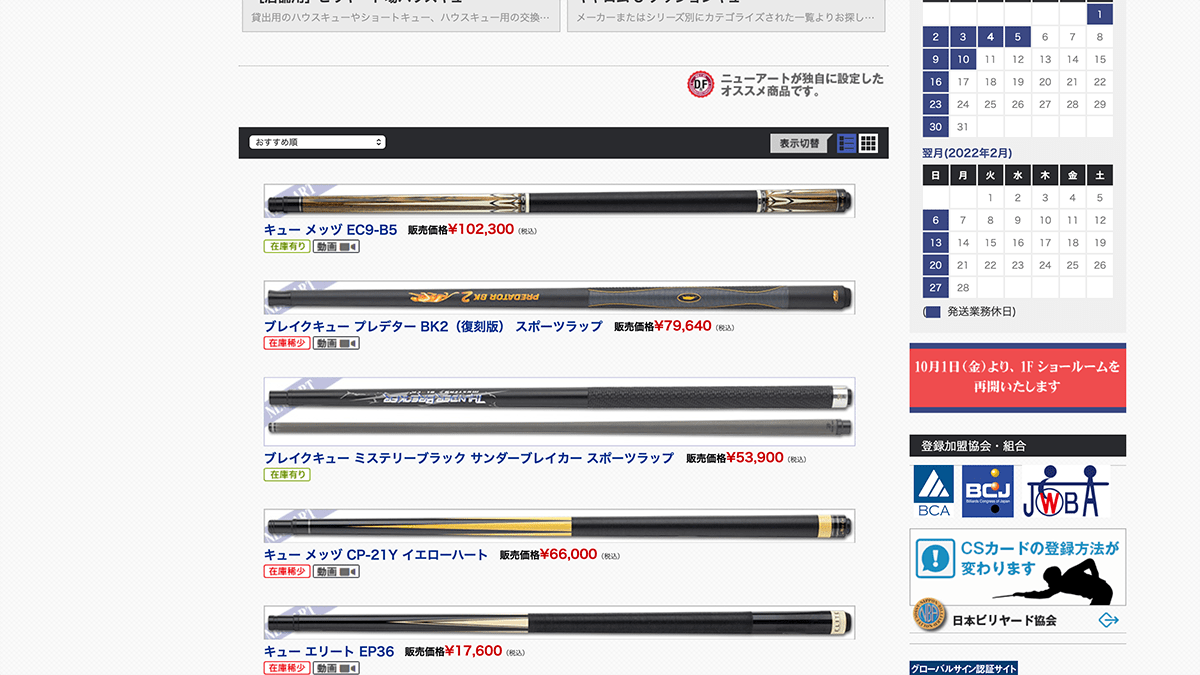Viewport: 1200px width, 675px height.
Task: Select day 13 in the February 2022 calendar
Action: [935, 242]
